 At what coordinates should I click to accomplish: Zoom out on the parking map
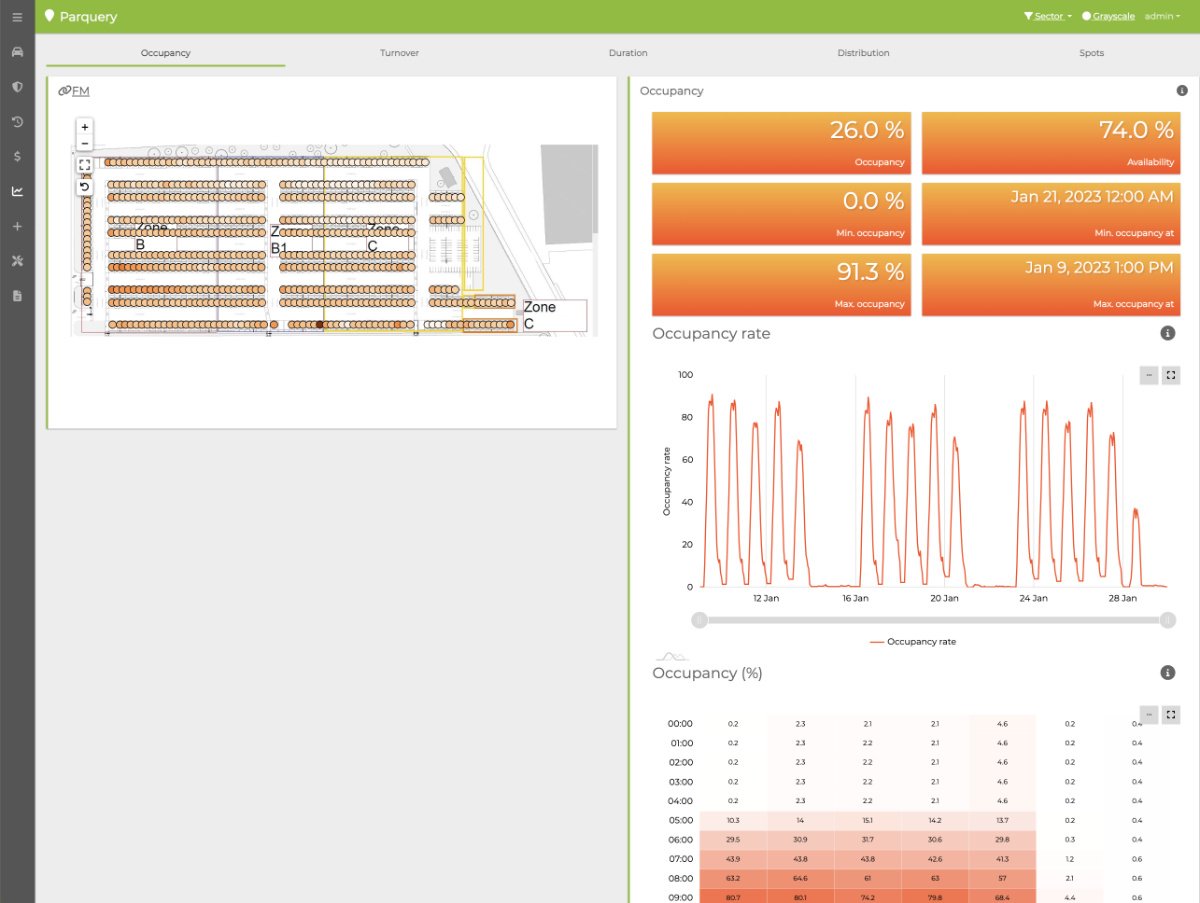(85, 143)
